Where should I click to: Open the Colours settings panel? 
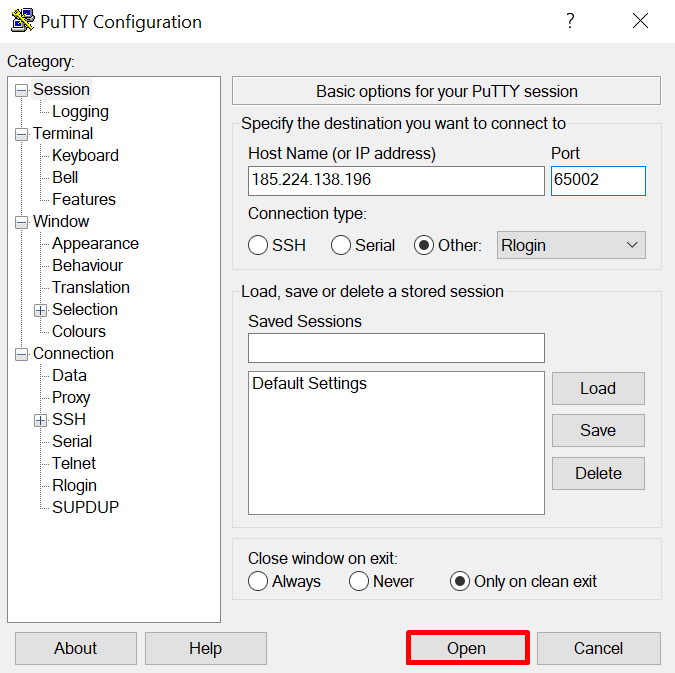click(x=79, y=332)
